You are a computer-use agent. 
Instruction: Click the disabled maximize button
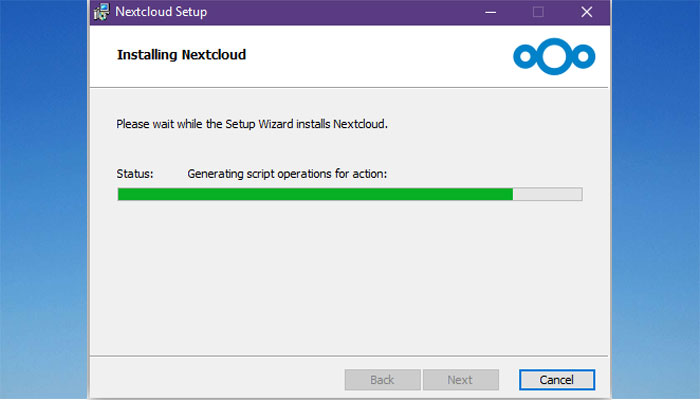click(538, 12)
